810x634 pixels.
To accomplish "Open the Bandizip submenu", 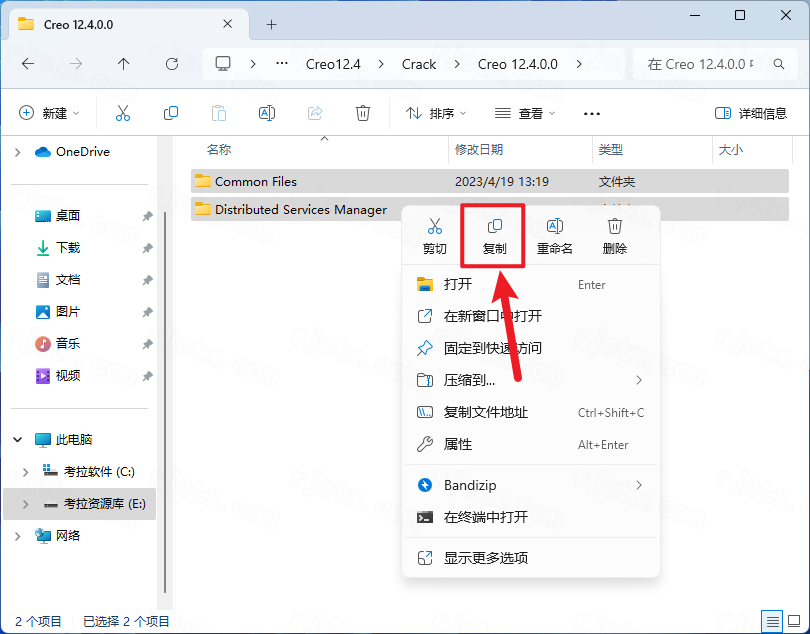I will point(531,485).
